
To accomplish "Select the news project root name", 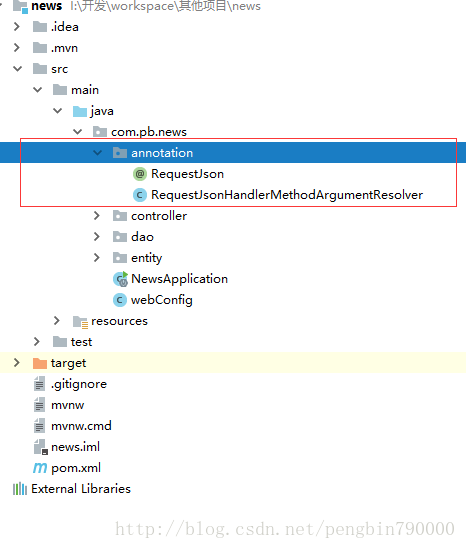I will (47, 6).
